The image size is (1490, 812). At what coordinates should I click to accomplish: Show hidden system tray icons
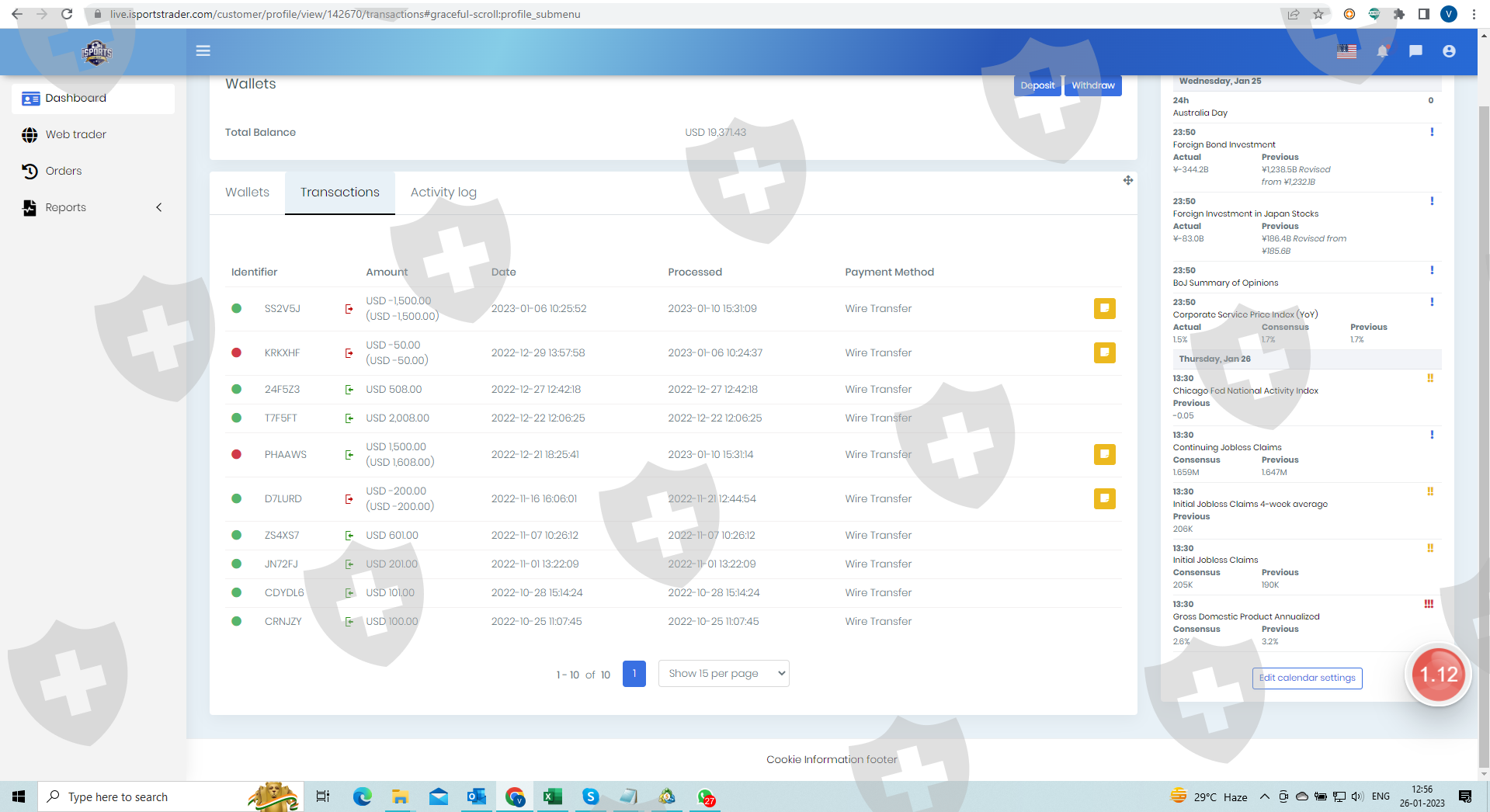[x=1264, y=796]
